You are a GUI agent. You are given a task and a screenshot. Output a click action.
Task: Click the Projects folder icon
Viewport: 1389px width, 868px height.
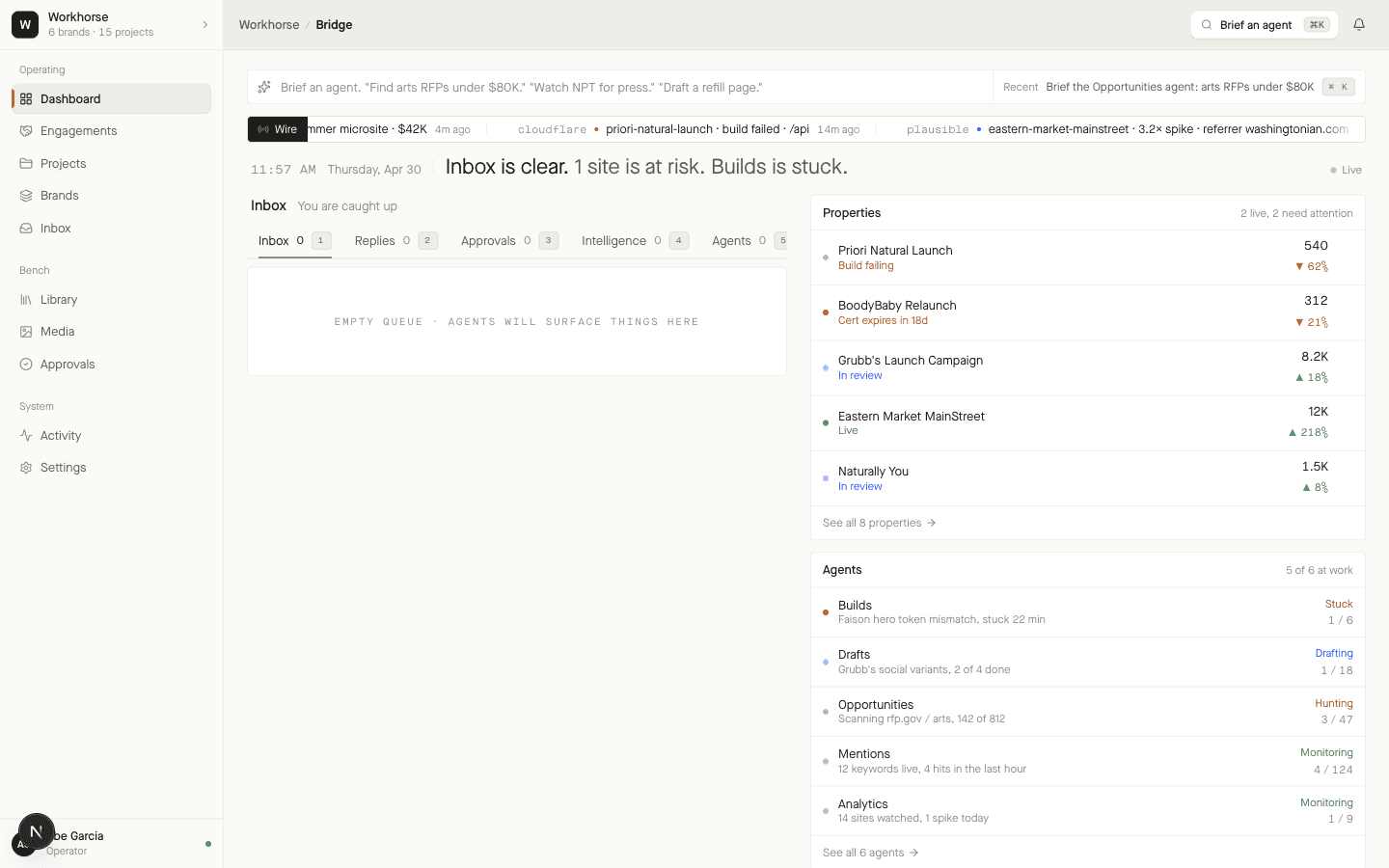[x=26, y=164]
